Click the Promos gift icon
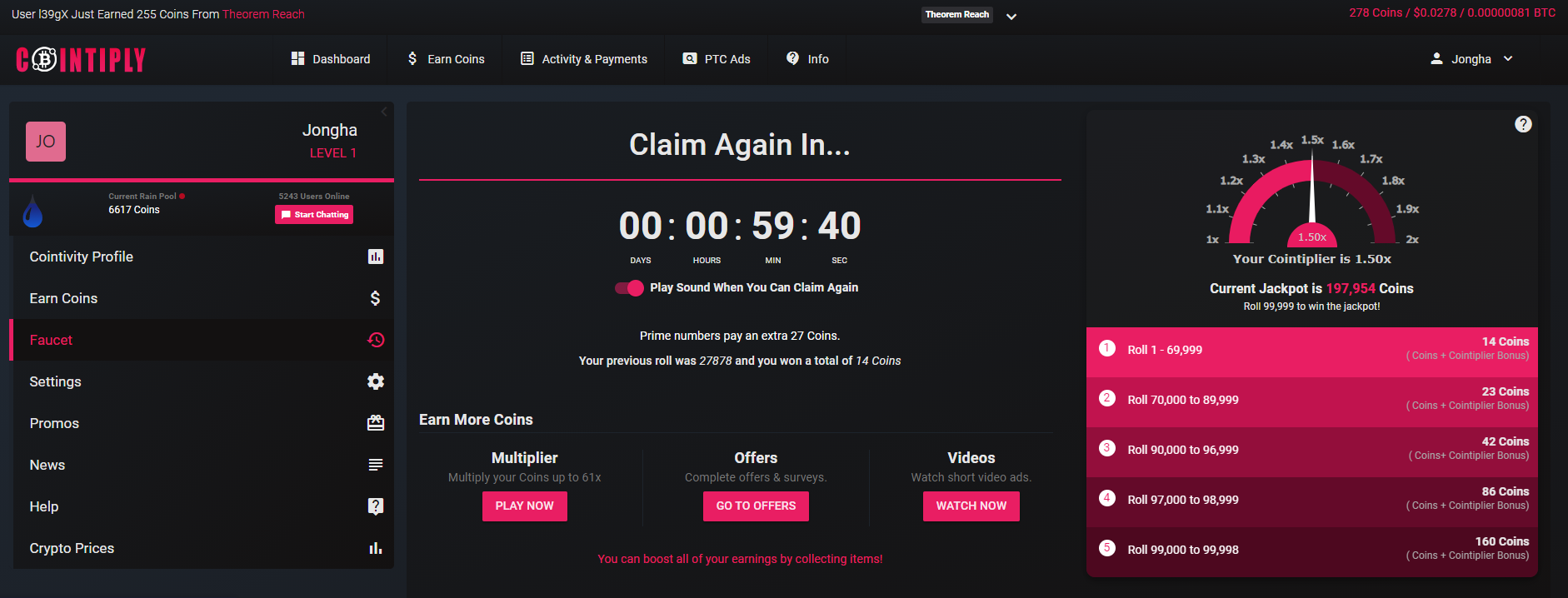1568x598 pixels. click(x=376, y=423)
